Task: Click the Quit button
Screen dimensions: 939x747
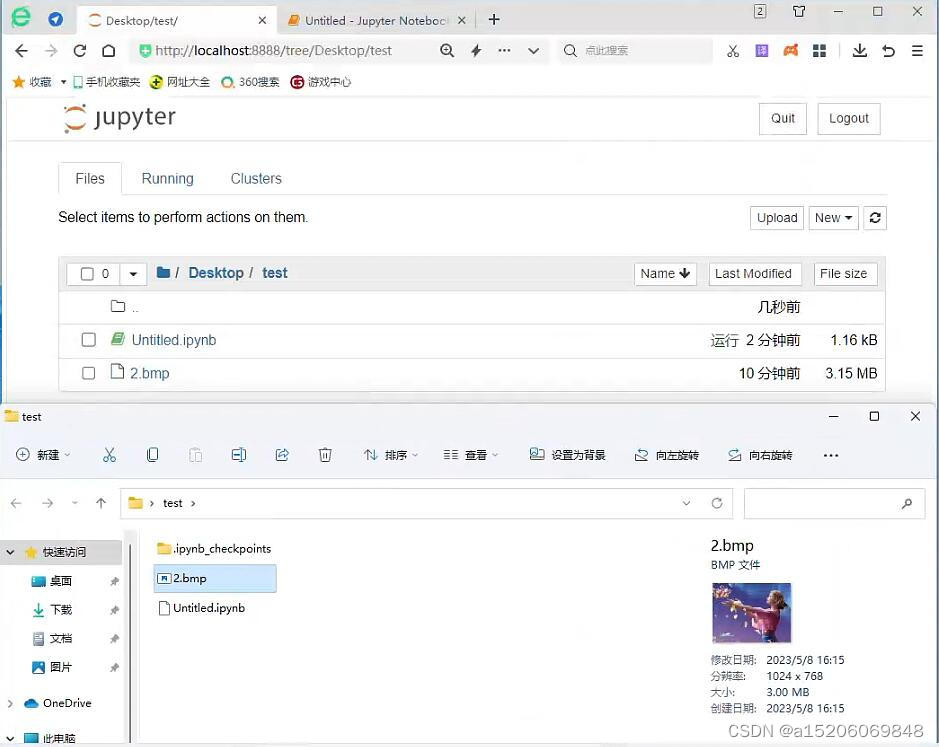Action: [783, 119]
